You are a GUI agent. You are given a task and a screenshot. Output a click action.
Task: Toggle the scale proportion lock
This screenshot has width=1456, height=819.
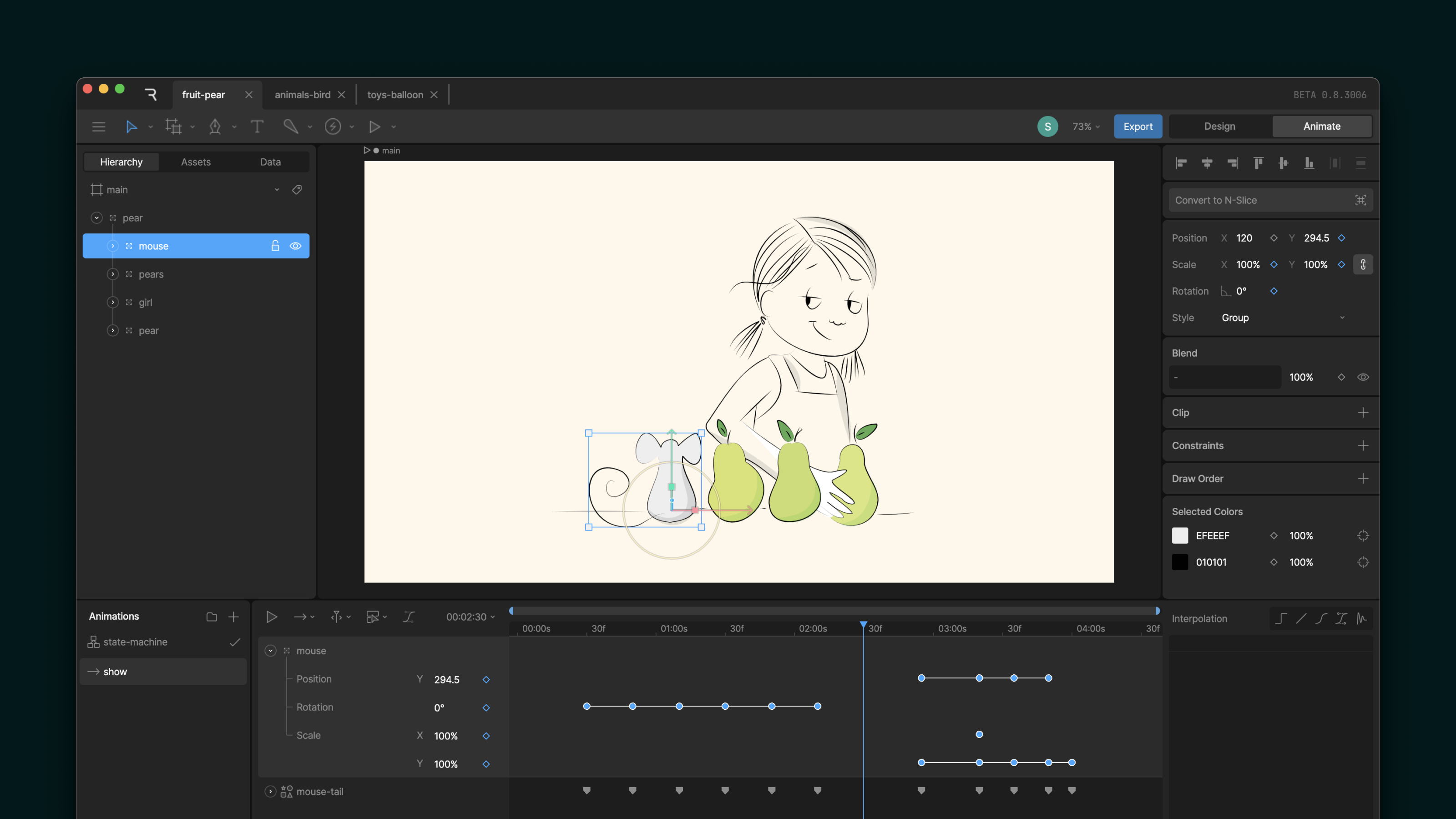[x=1363, y=264]
